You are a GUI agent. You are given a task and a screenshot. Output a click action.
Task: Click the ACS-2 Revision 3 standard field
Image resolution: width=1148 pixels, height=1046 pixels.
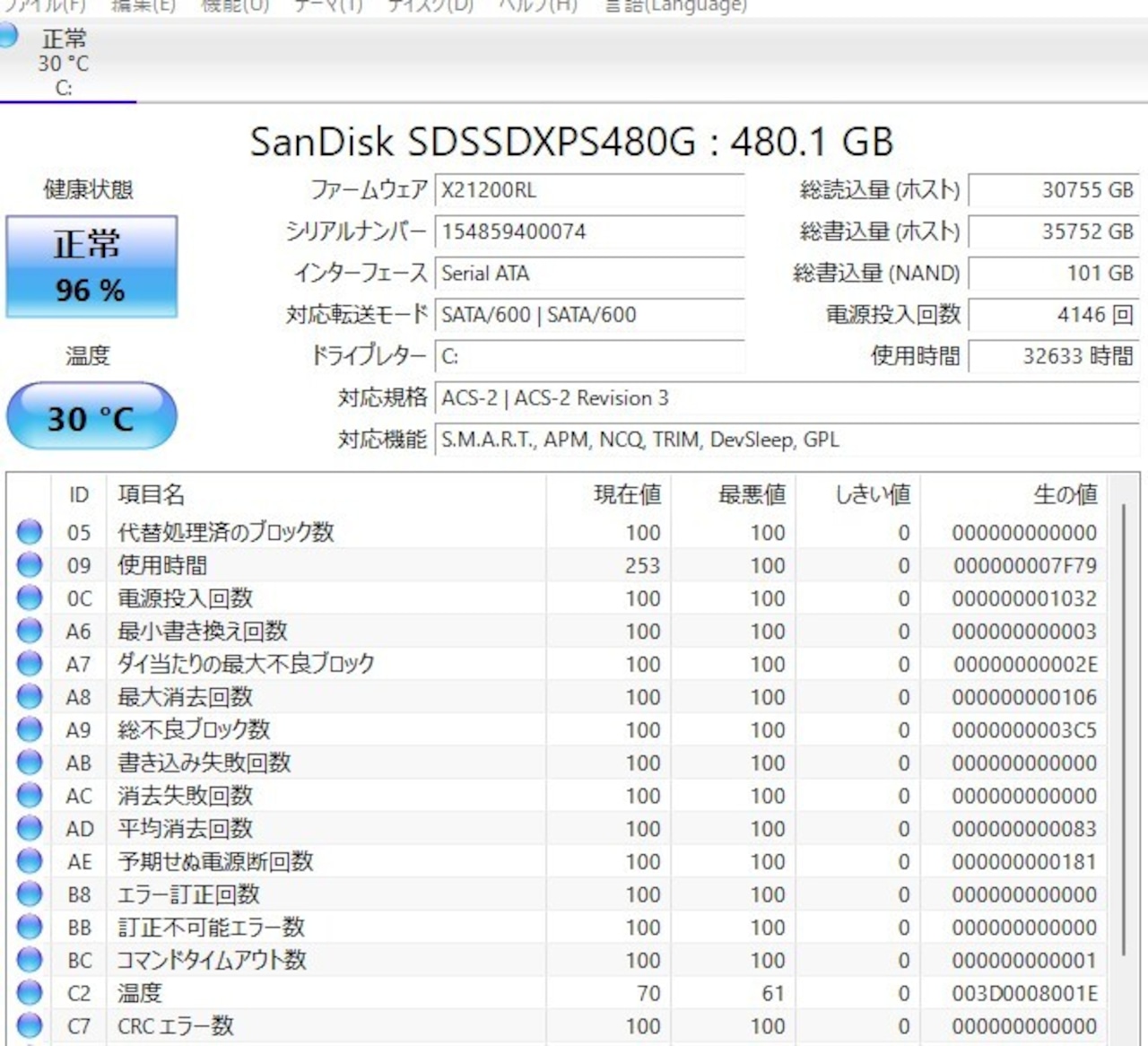click(787, 398)
